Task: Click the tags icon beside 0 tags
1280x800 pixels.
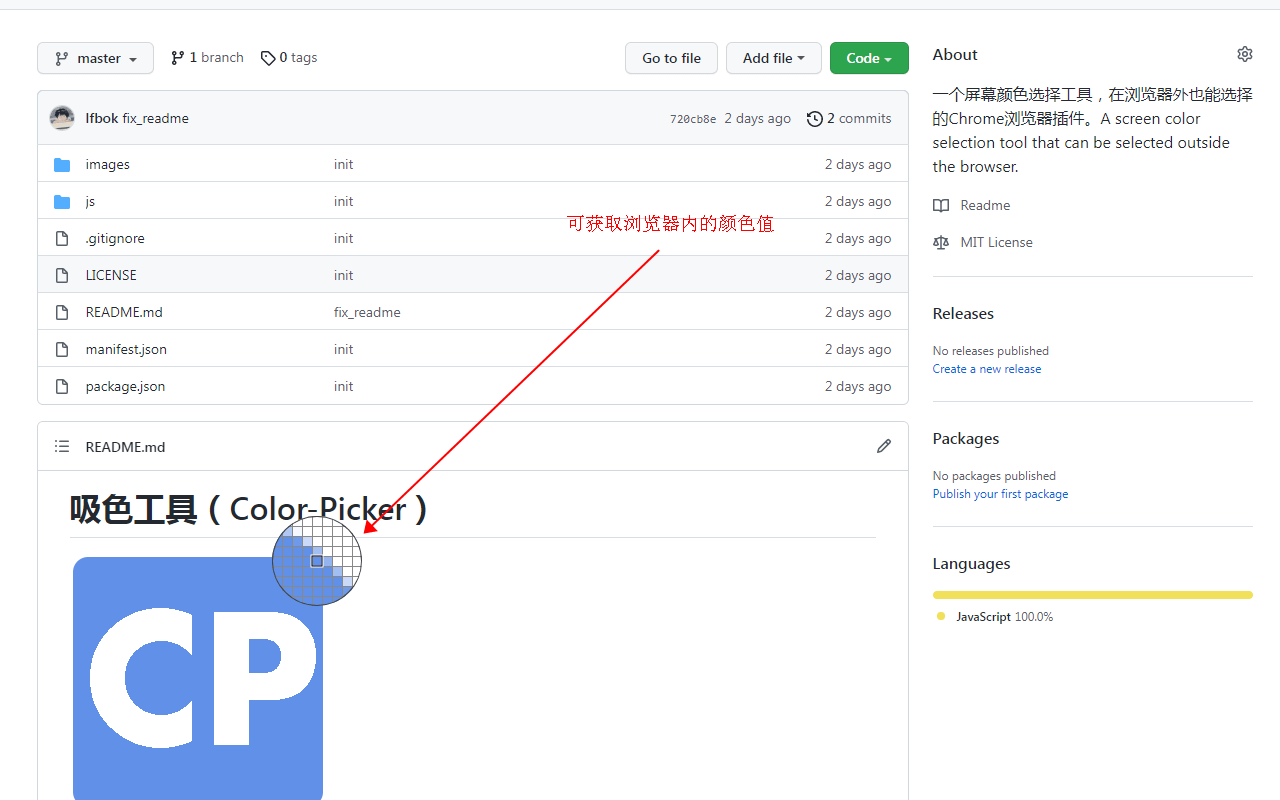Action: [268, 58]
